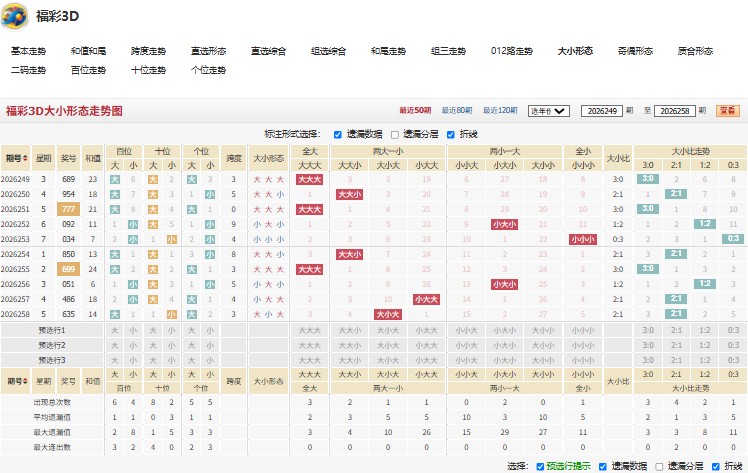Click the end period field 2026258

pyautogui.click(x=675, y=111)
